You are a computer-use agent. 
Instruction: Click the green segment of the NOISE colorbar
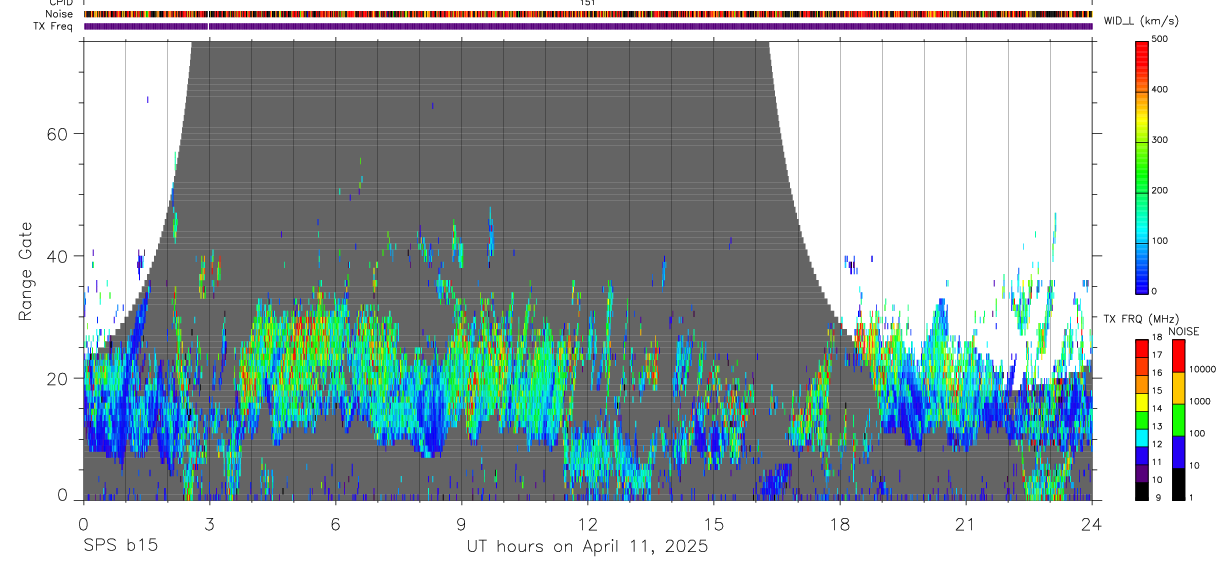(x=1179, y=420)
